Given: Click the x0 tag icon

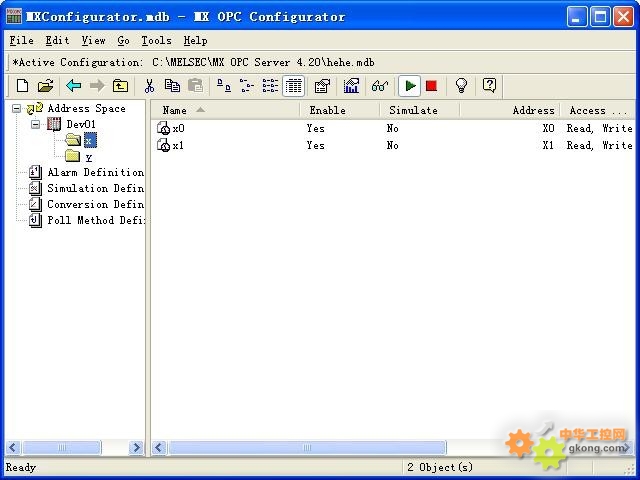Looking at the screenshot, I should point(164,128).
